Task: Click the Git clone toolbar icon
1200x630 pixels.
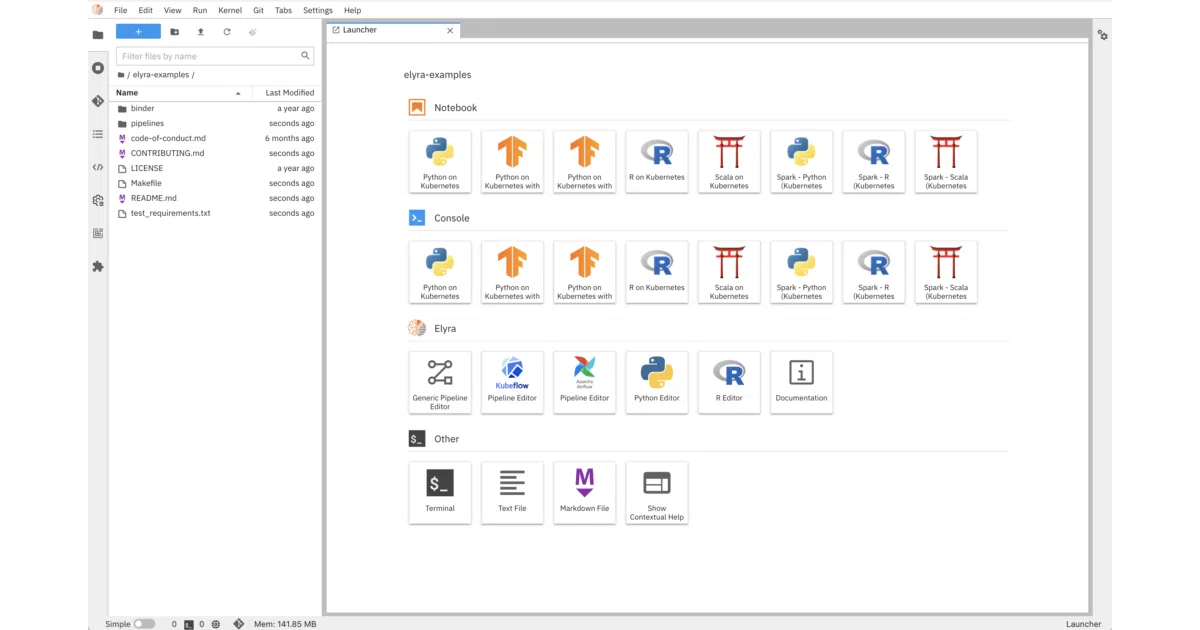Action: pyautogui.click(x=253, y=32)
